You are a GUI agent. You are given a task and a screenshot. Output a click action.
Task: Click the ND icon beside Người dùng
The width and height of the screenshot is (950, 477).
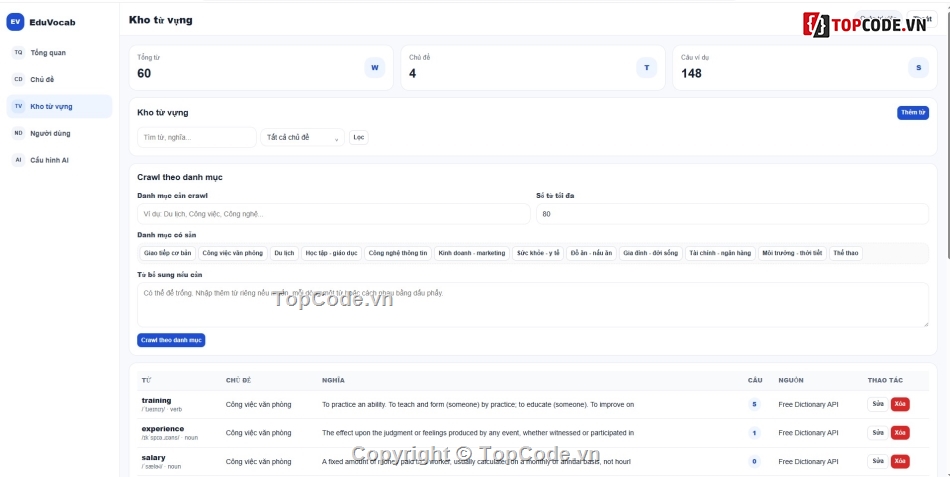(x=18, y=133)
